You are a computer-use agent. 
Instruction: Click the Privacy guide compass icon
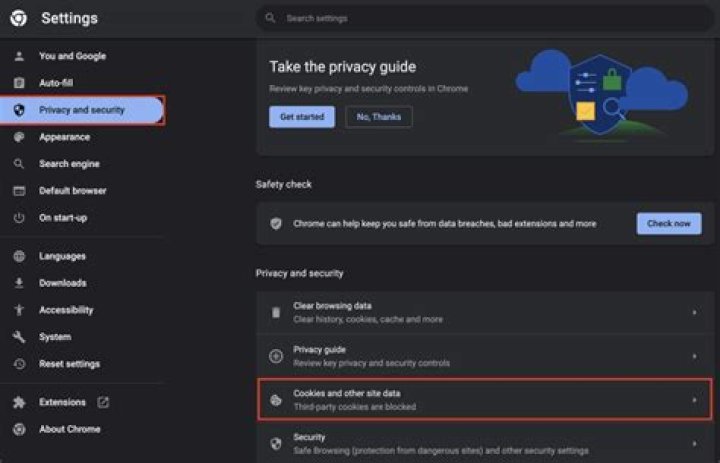[276, 356]
